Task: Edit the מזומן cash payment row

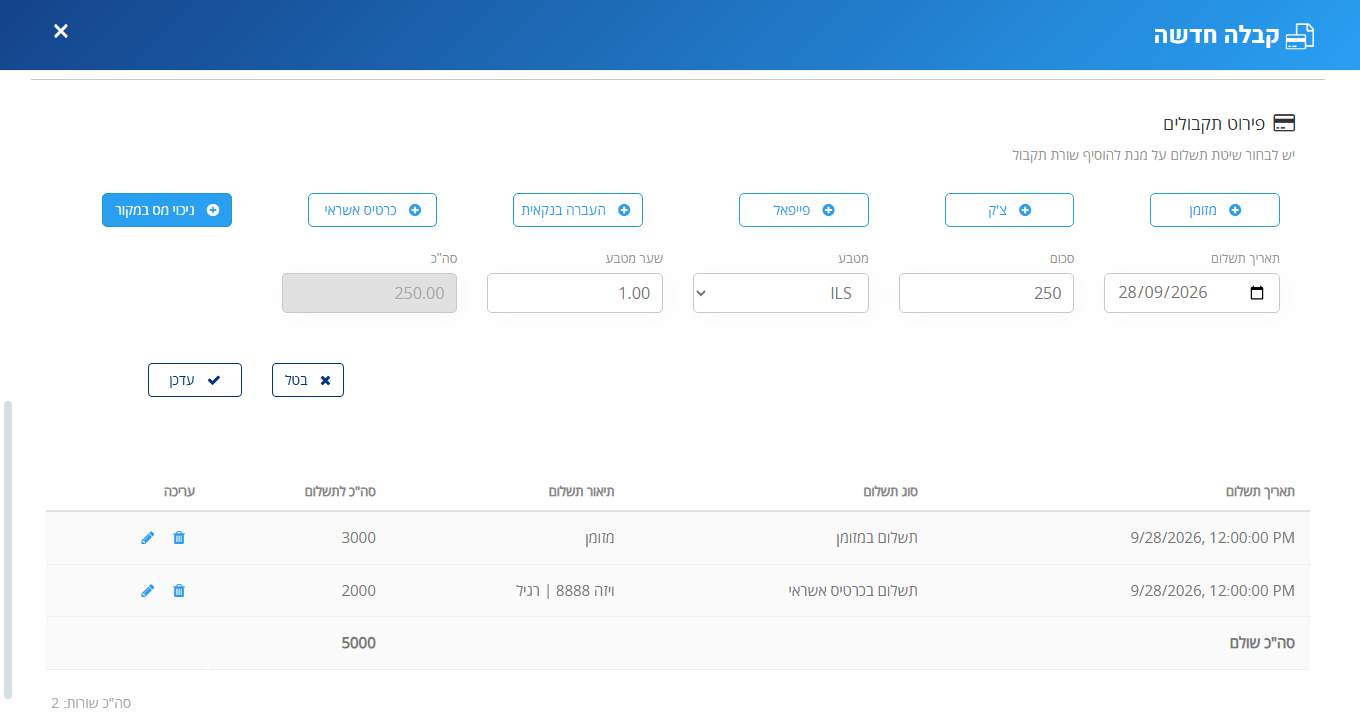Action: [148, 538]
